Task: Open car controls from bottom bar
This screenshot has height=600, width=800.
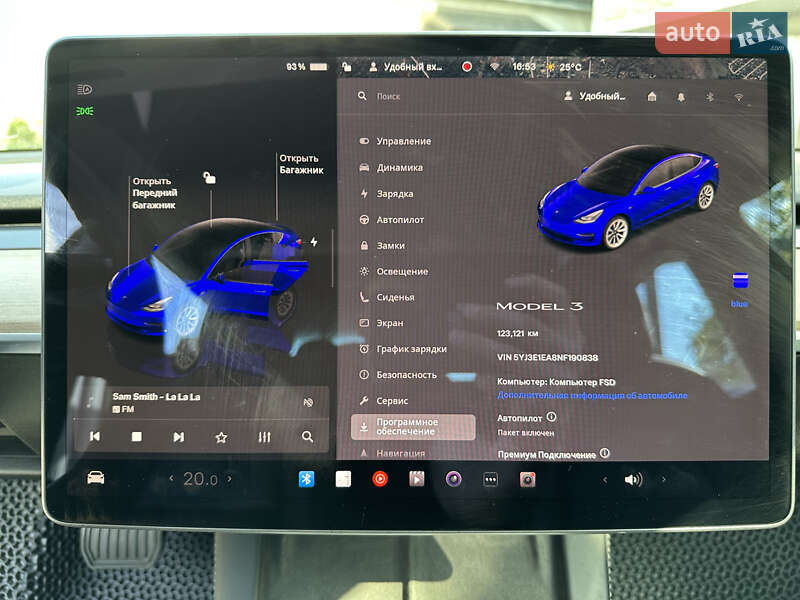Action: [x=95, y=478]
